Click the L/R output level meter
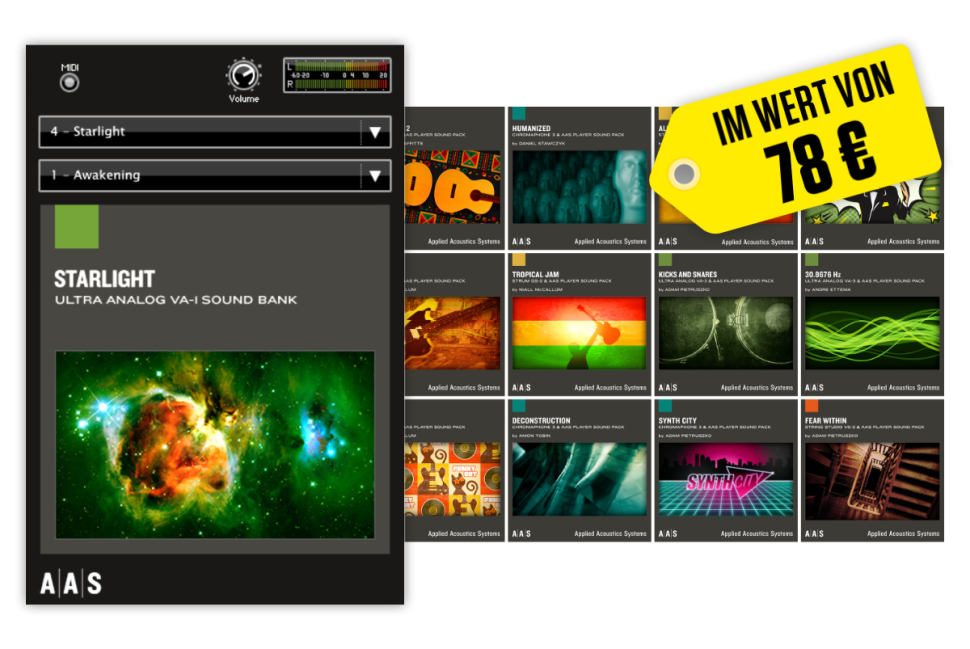Screen dimensions: 970x649 tap(337, 75)
